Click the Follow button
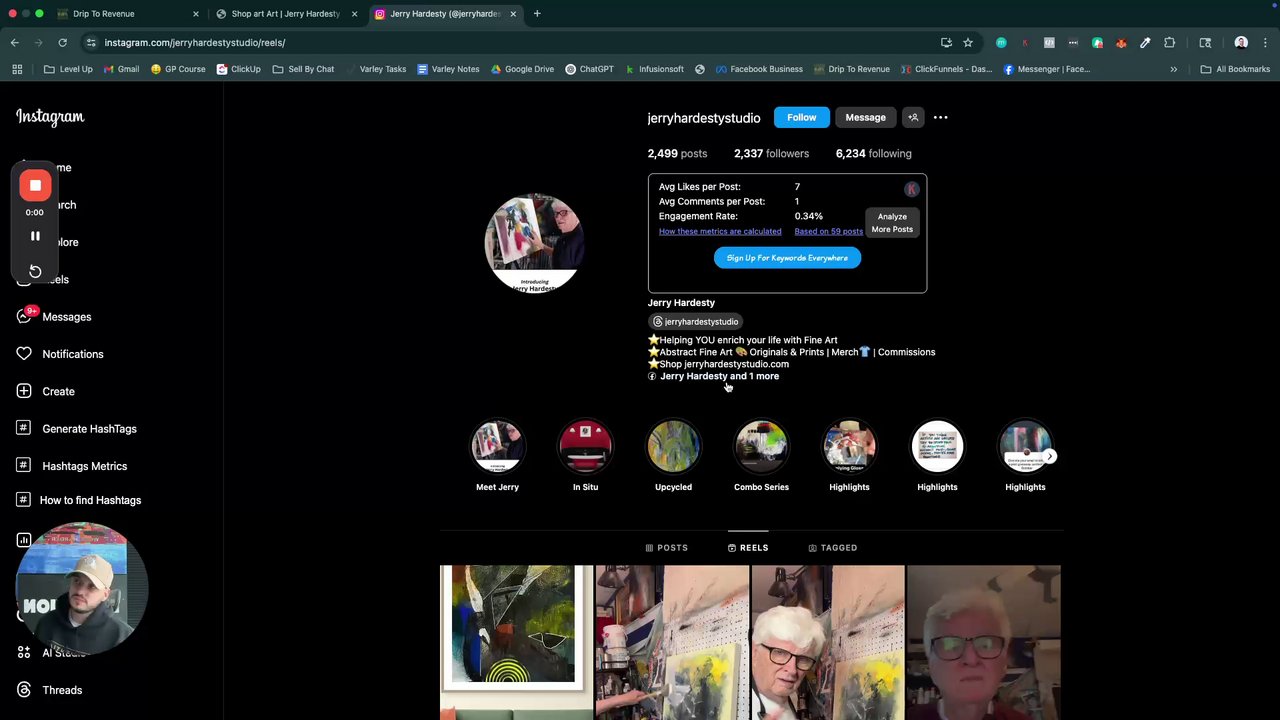The width and height of the screenshot is (1280, 720). tap(801, 118)
